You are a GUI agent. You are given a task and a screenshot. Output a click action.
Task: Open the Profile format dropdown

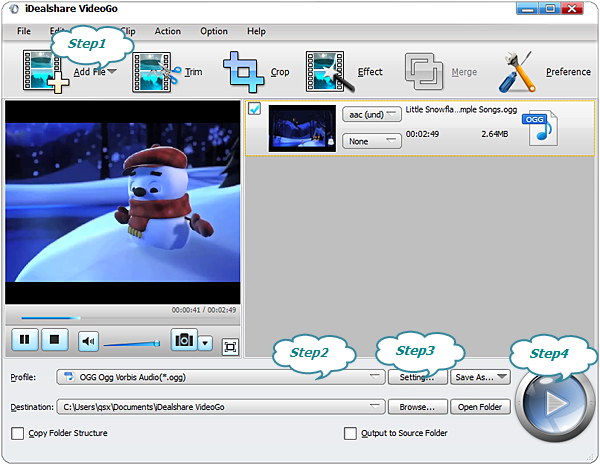tap(220, 377)
